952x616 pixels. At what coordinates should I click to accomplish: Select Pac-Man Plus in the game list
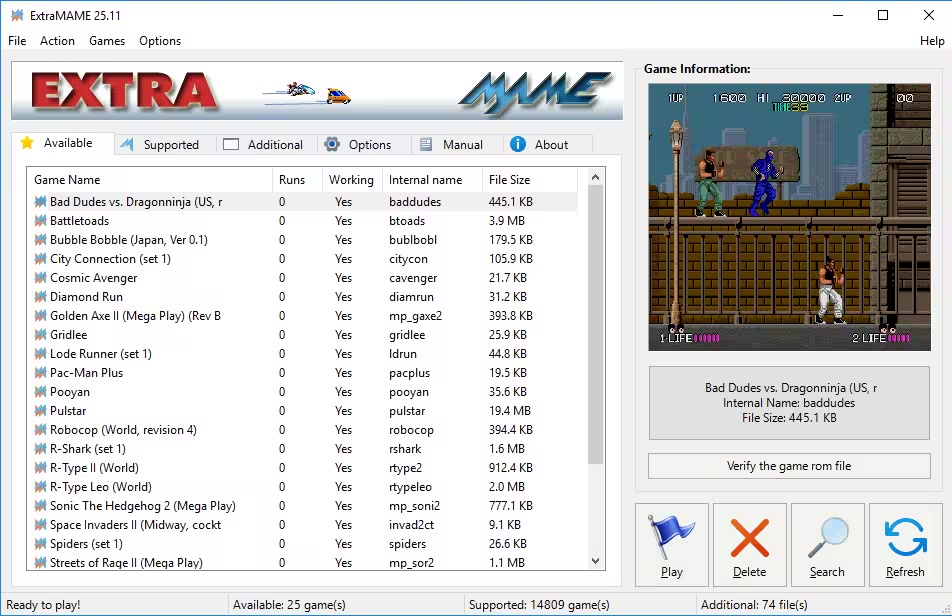[87, 373]
